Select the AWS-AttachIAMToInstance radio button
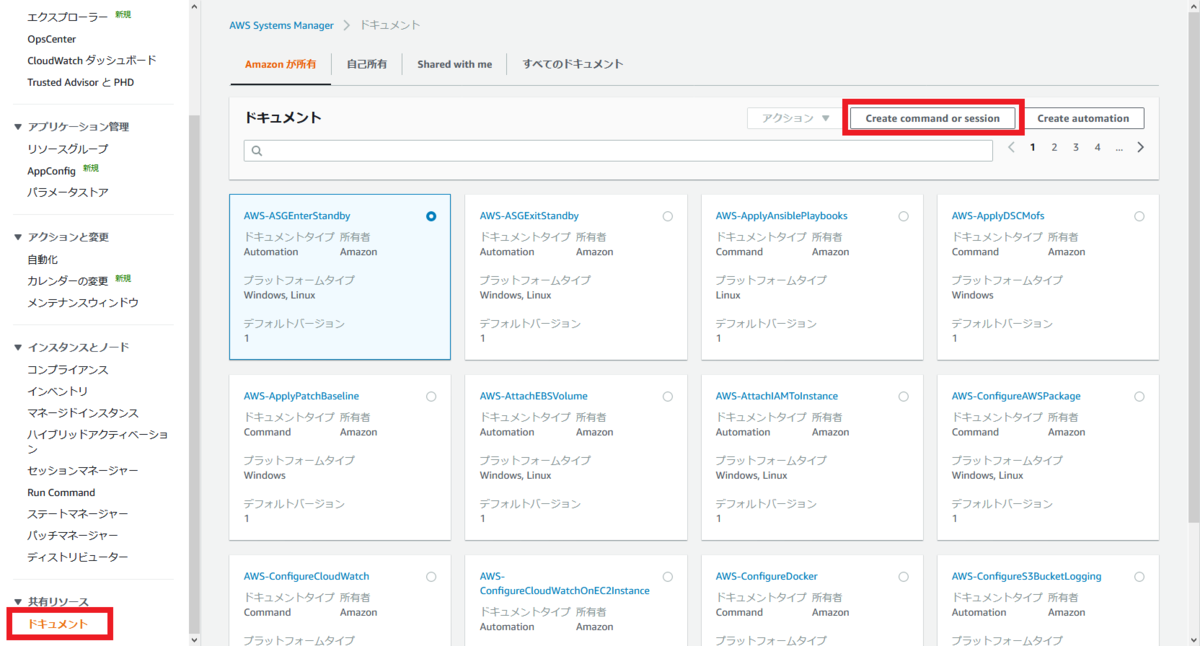This screenshot has height=646, width=1200. tap(903, 396)
